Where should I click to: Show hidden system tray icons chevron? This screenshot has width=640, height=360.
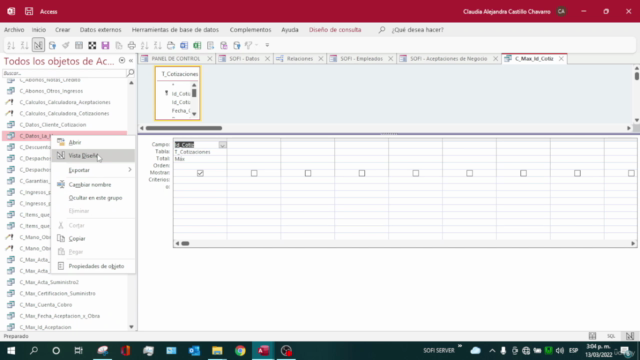[x=492, y=351]
